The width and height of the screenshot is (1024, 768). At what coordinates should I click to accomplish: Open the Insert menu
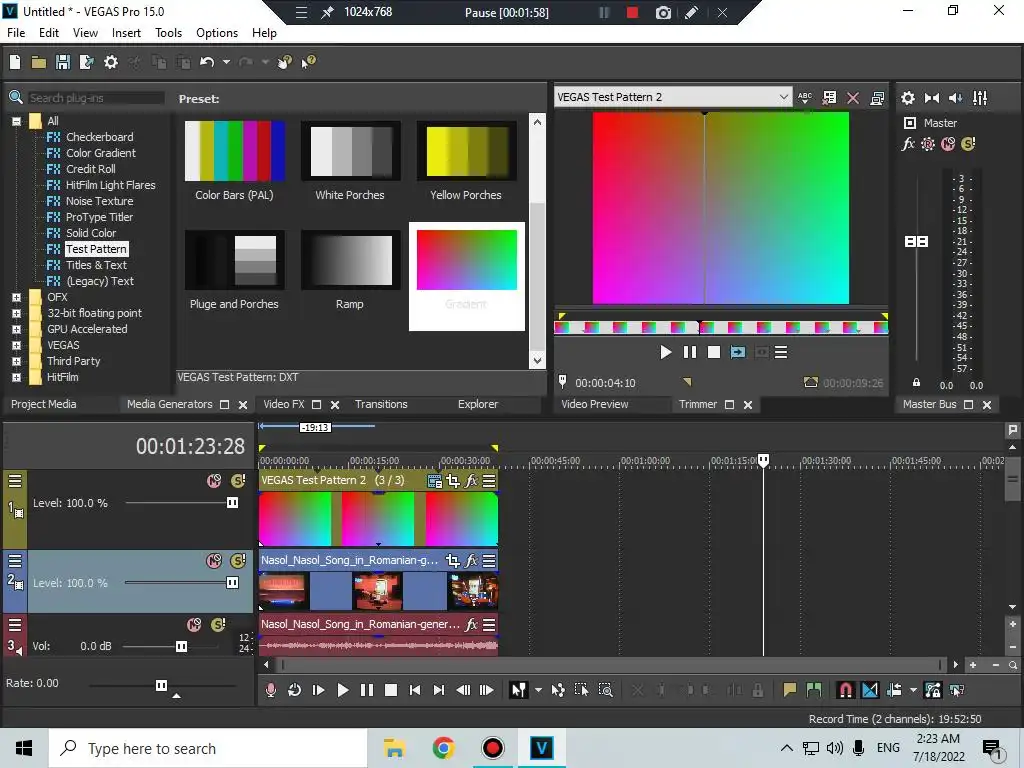[126, 33]
